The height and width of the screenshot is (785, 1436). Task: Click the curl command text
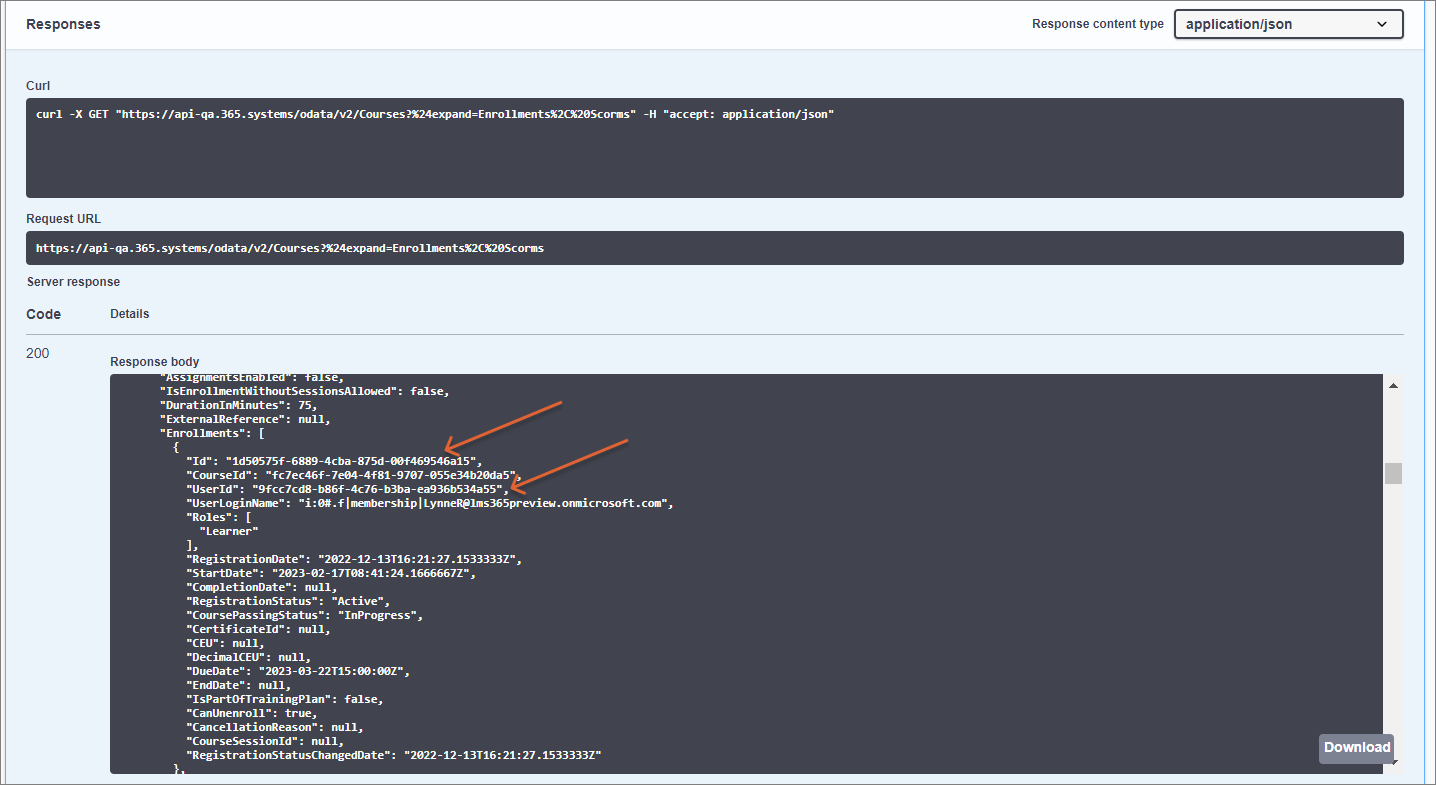(434, 114)
